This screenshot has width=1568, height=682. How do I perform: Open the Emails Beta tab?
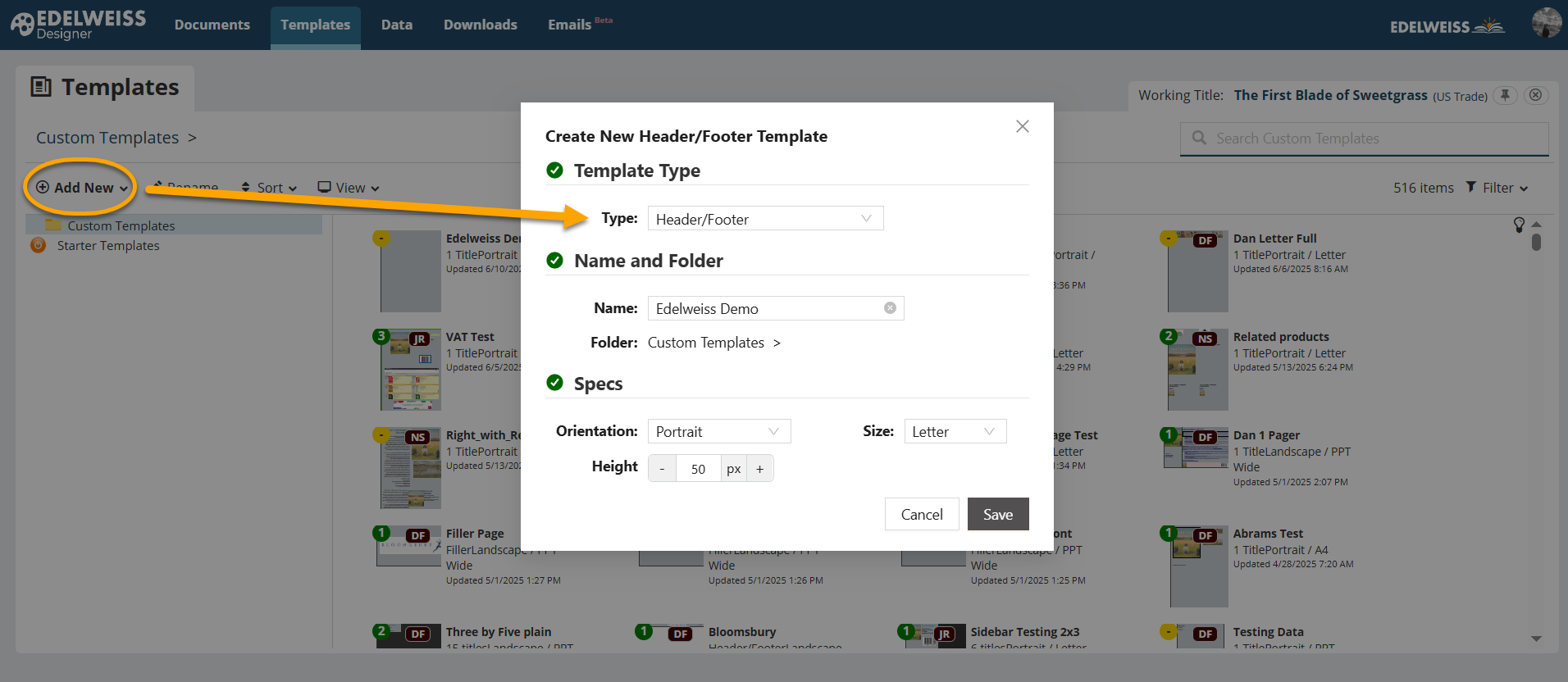coord(580,25)
